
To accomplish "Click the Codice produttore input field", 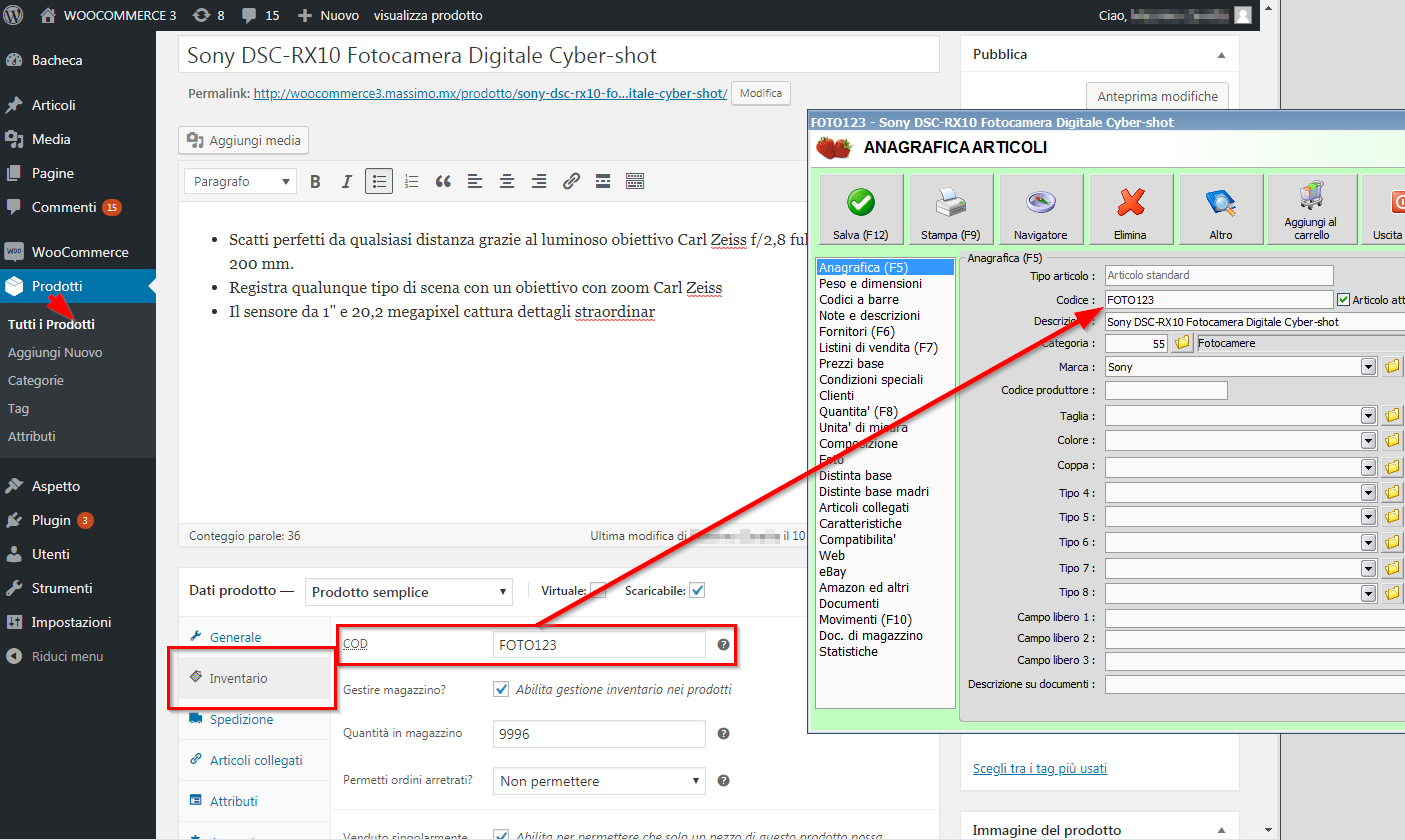I will tap(1166, 391).
